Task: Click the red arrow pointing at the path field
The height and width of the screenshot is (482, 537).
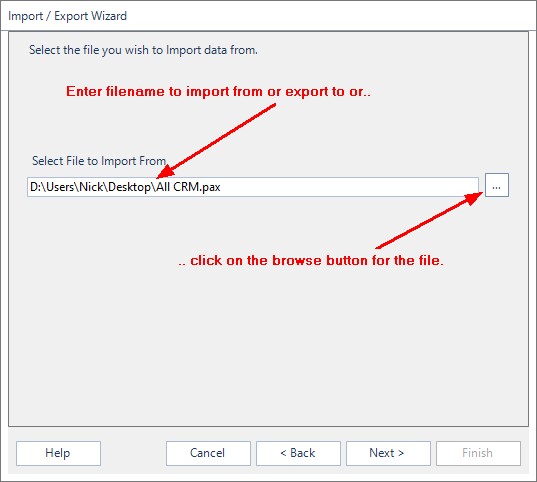Action: 216,141
